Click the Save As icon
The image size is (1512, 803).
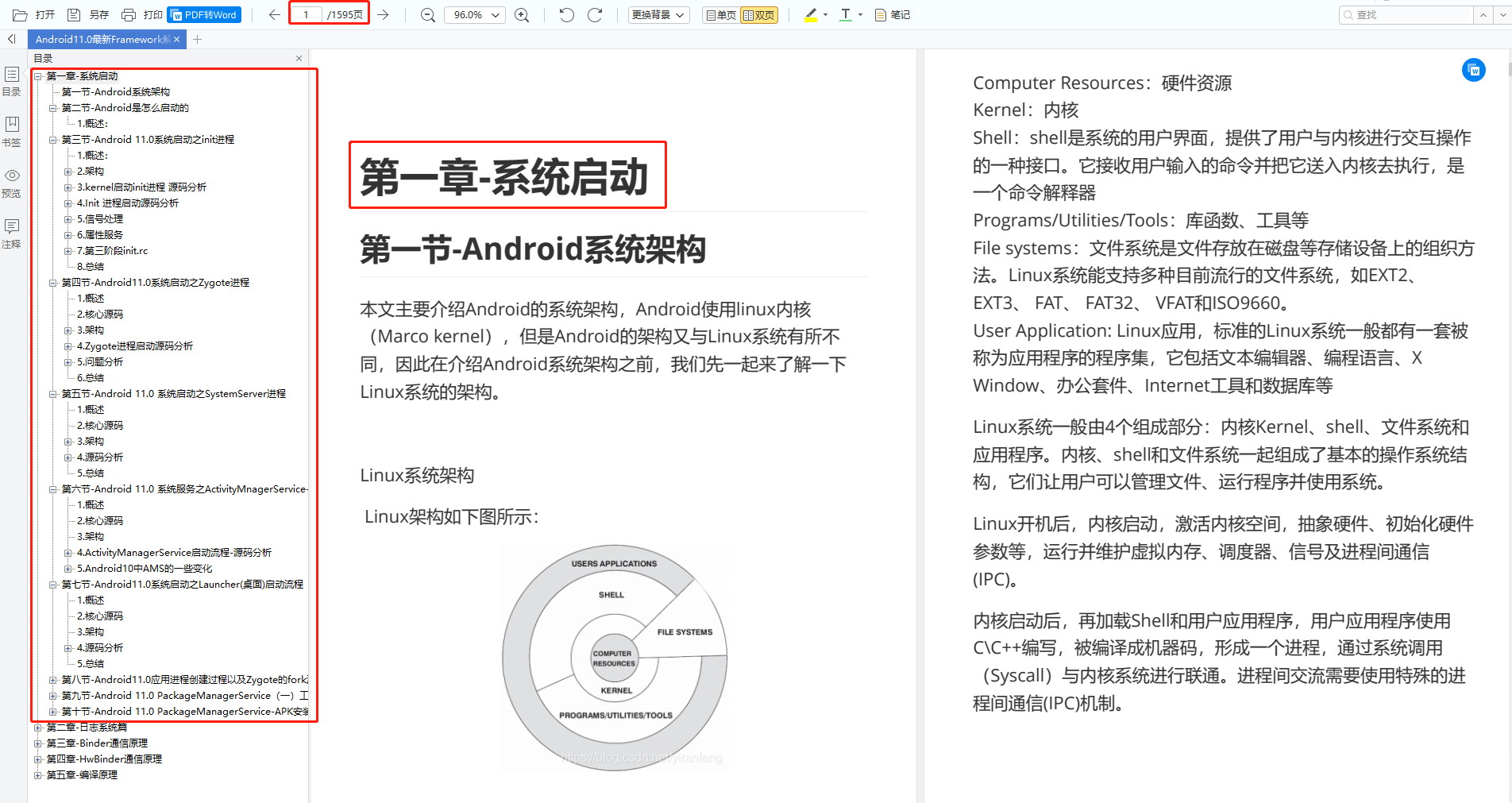pyautogui.click(x=74, y=15)
